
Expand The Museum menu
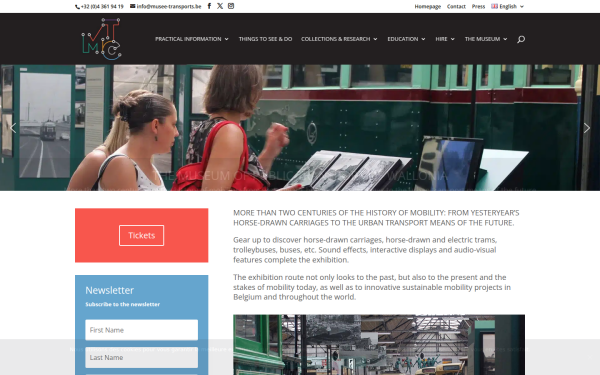click(x=486, y=39)
